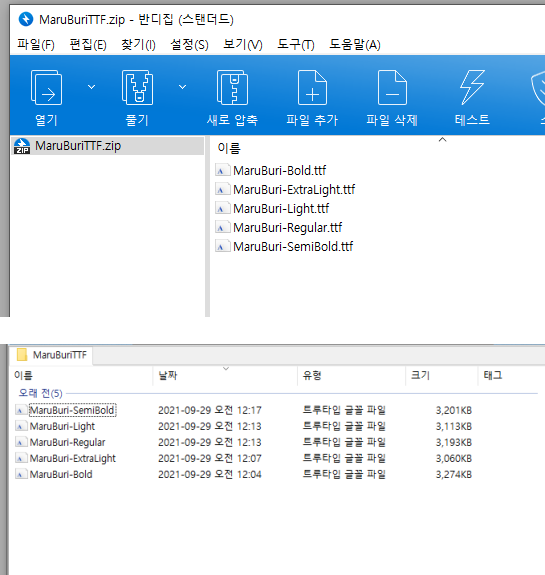Click the New Archive (새로 압축) icon
Screen dimensions: 545x575
point(232,87)
